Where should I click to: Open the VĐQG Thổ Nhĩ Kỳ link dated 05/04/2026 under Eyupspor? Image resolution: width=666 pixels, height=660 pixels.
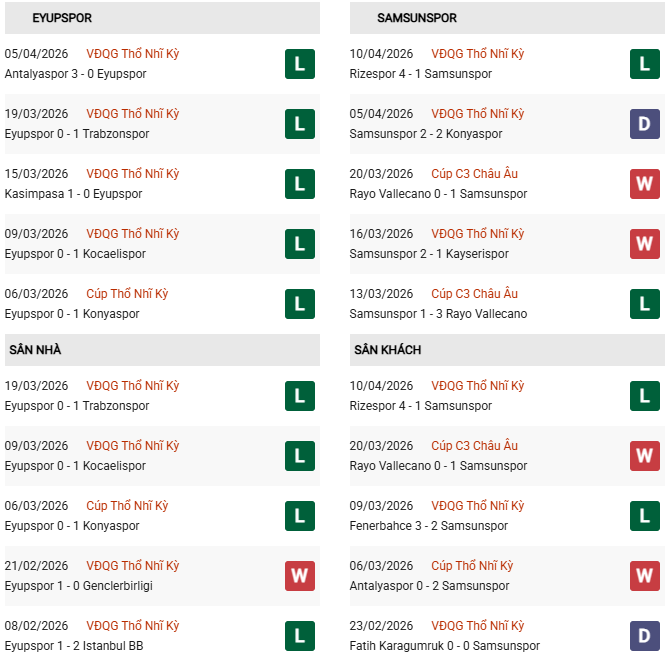(x=133, y=54)
